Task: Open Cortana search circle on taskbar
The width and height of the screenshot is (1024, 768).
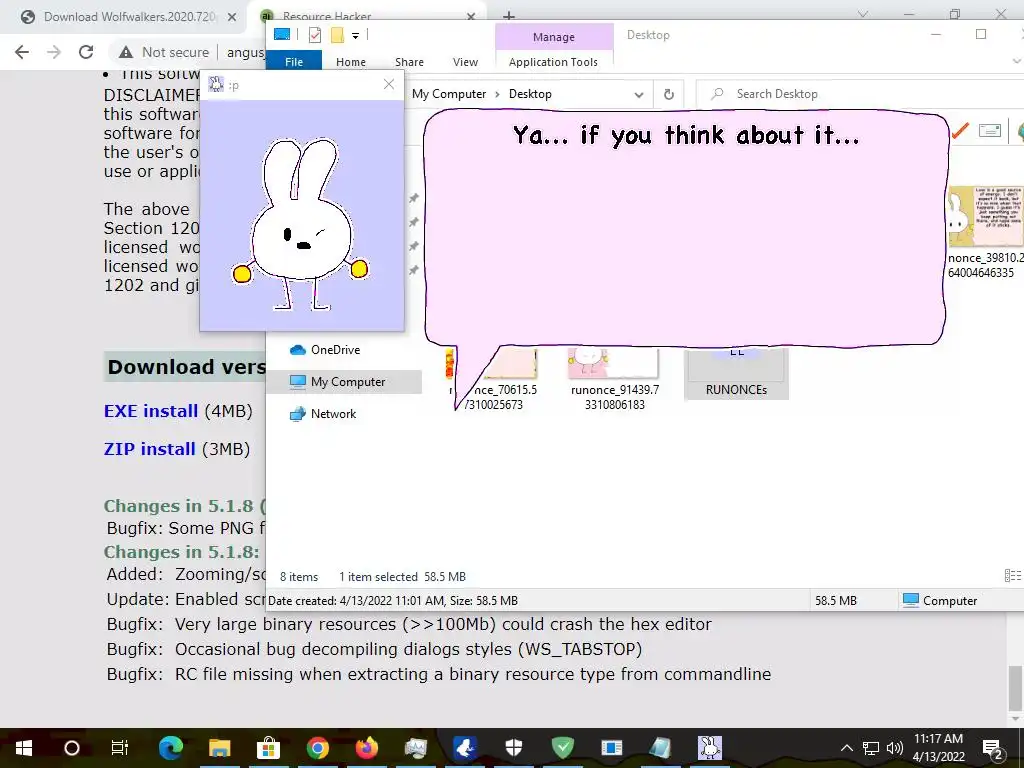Action: point(72,748)
